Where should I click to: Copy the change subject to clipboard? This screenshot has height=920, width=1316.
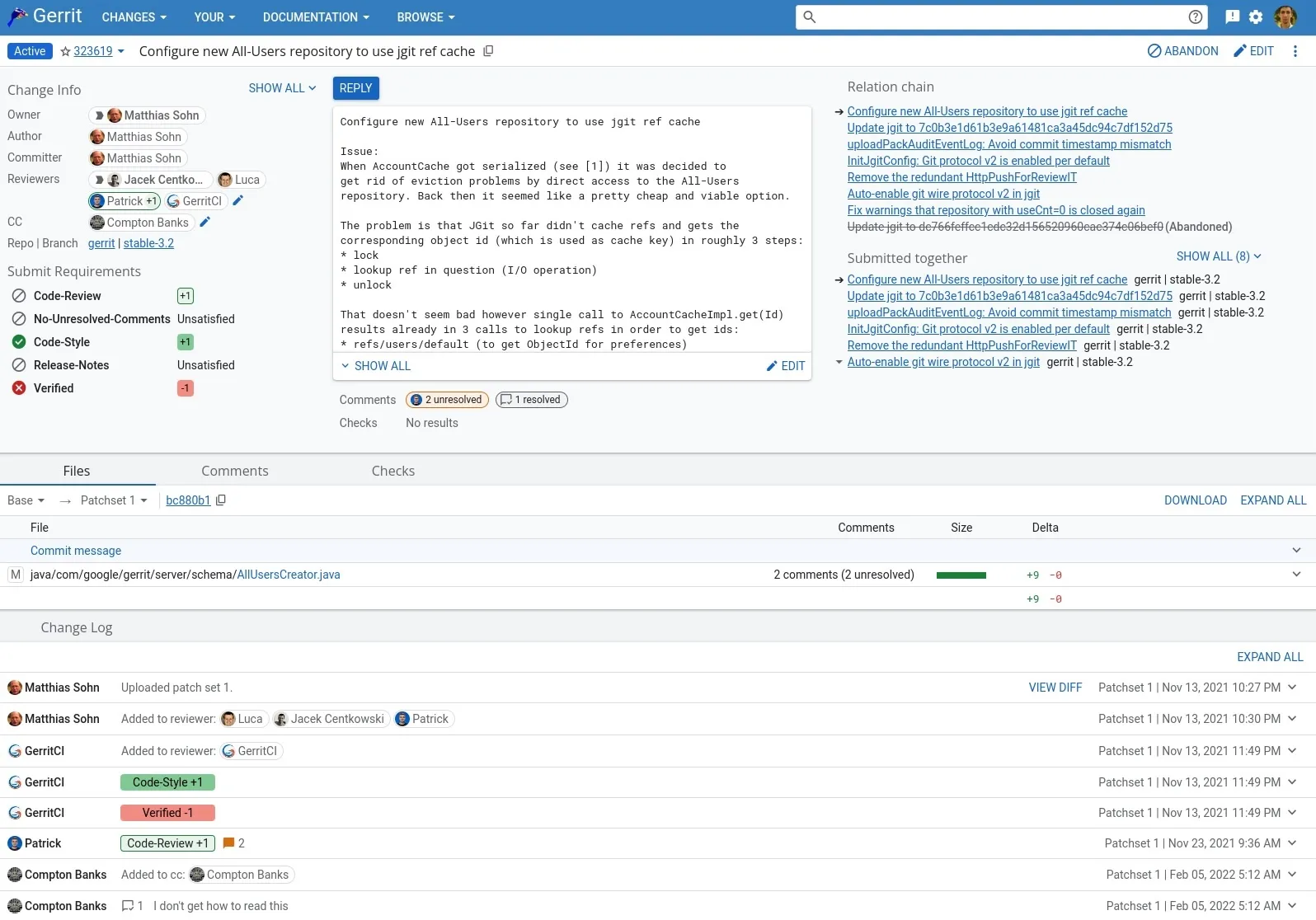point(488,51)
